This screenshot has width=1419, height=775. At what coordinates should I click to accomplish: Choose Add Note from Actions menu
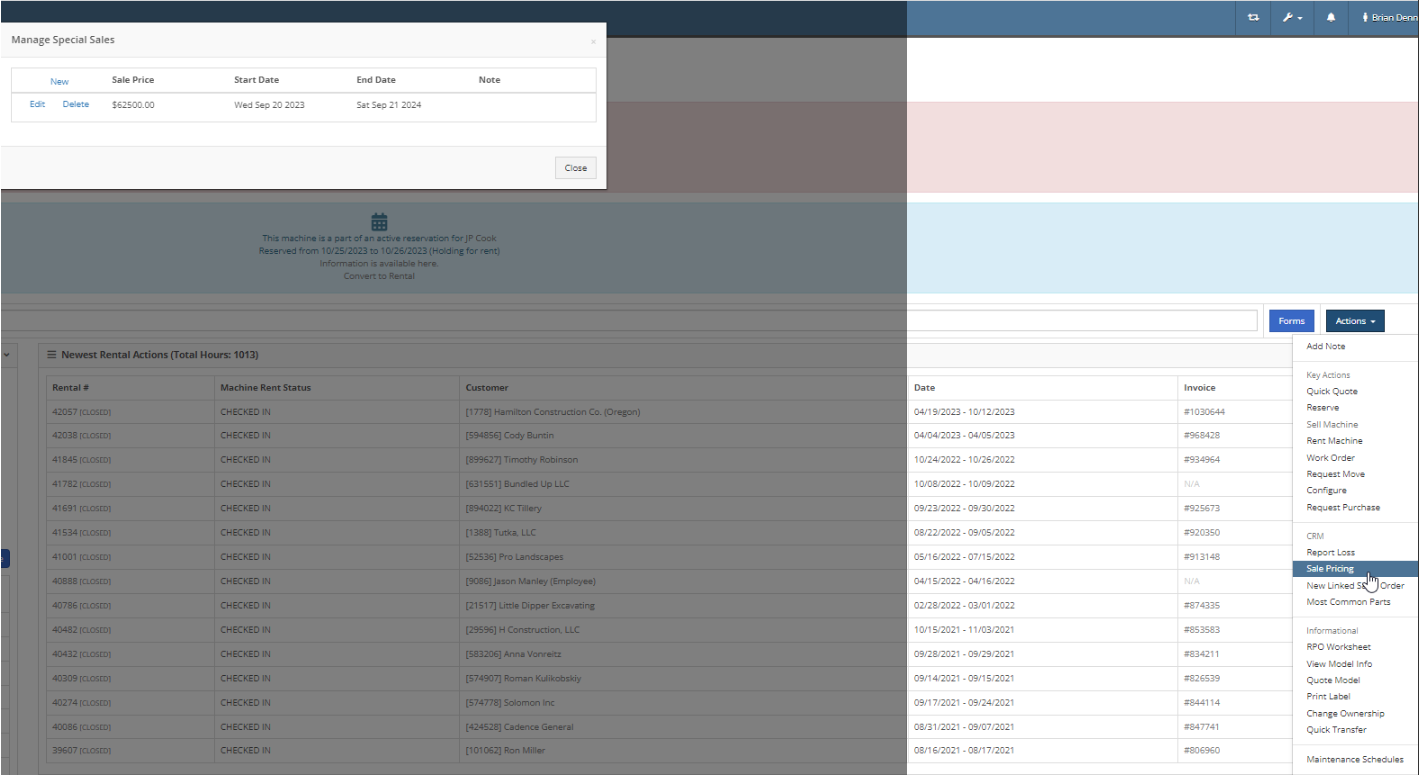point(1326,346)
